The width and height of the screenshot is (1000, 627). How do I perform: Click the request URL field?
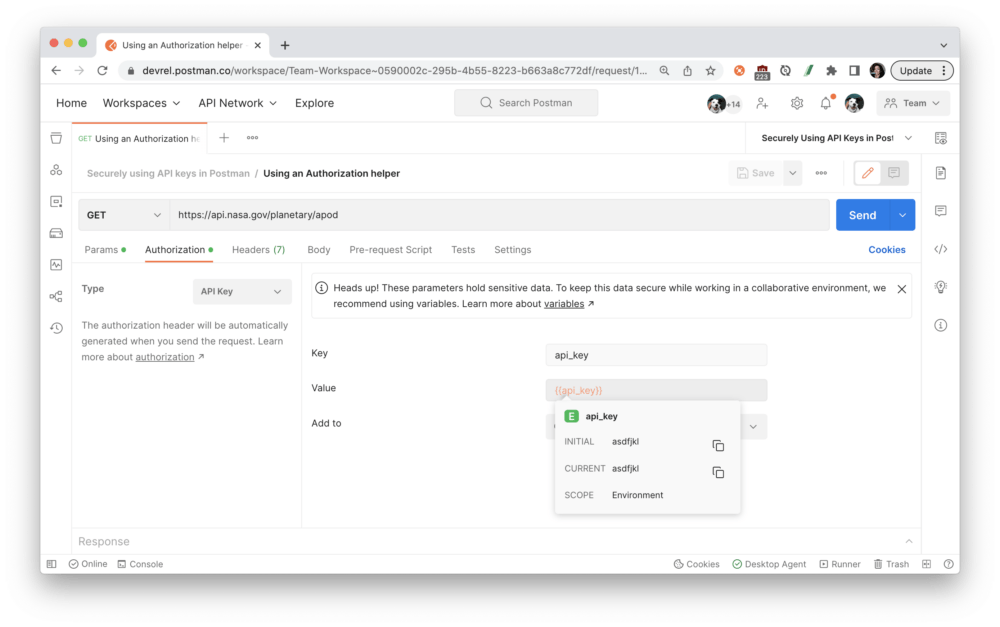[x=499, y=215]
